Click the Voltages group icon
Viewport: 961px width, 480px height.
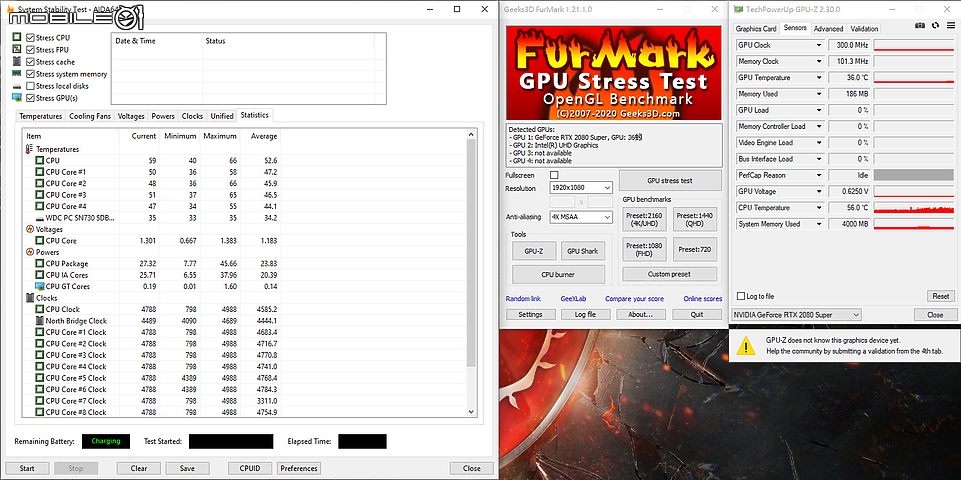click(x=30, y=229)
